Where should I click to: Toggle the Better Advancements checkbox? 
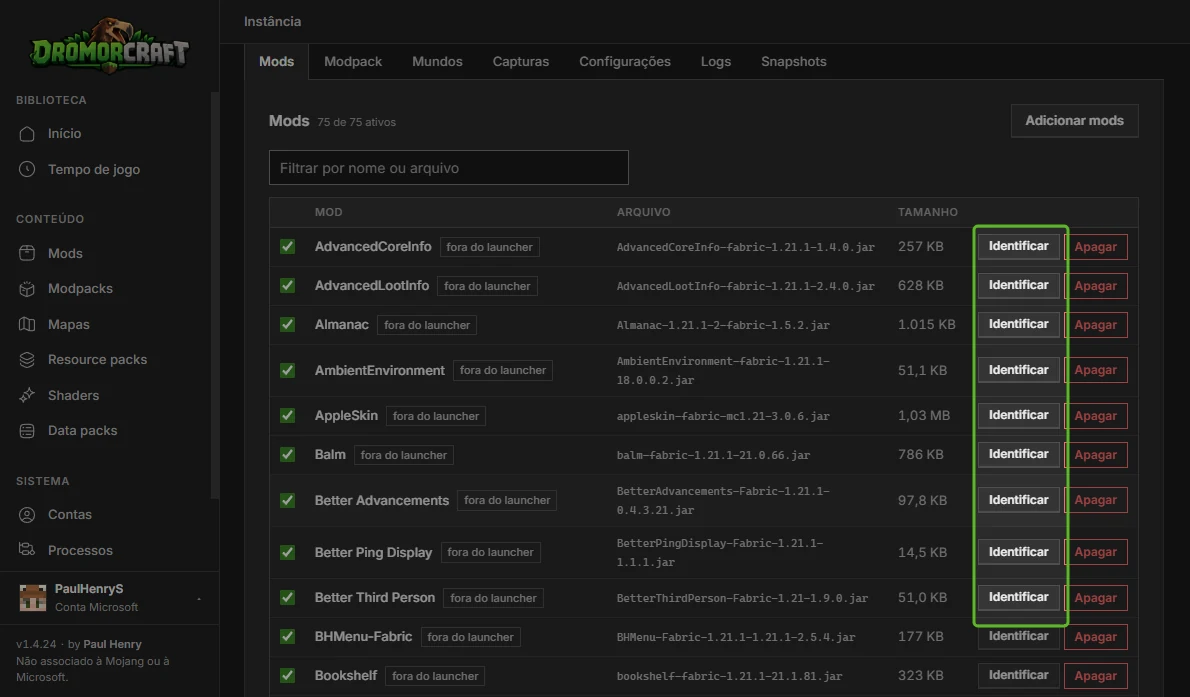pyautogui.click(x=288, y=500)
